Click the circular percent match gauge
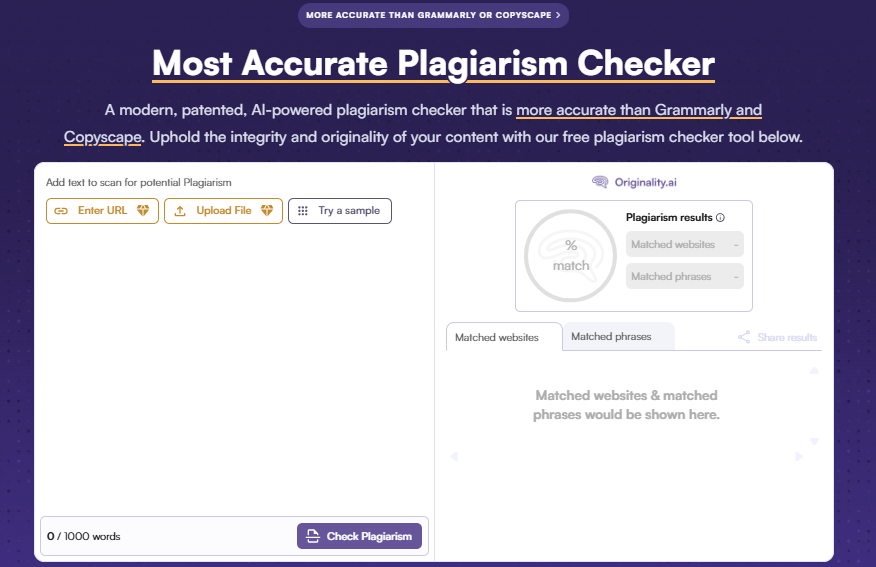The width and height of the screenshot is (876, 567). coord(570,256)
